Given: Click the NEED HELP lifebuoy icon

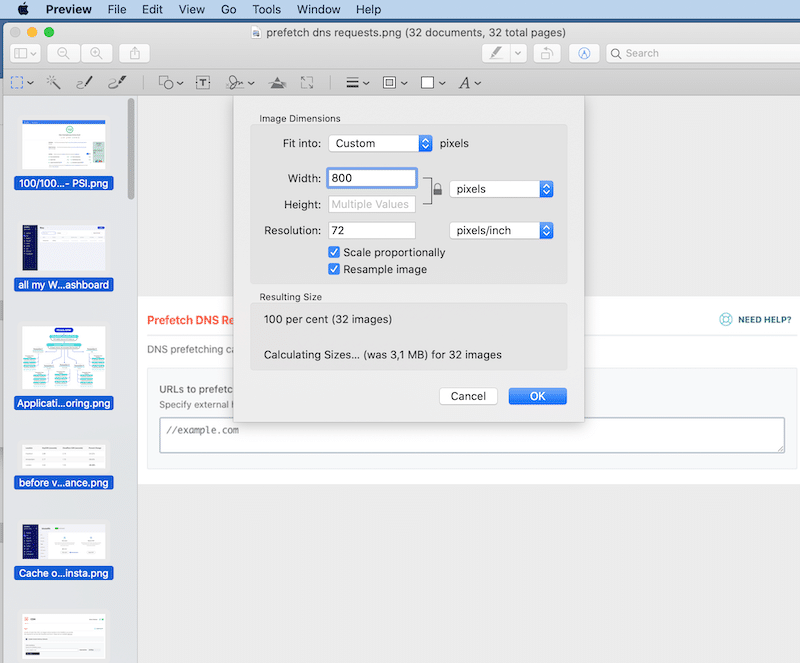Looking at the screenshot, I should pyautogui.click(x=726, y=320).
